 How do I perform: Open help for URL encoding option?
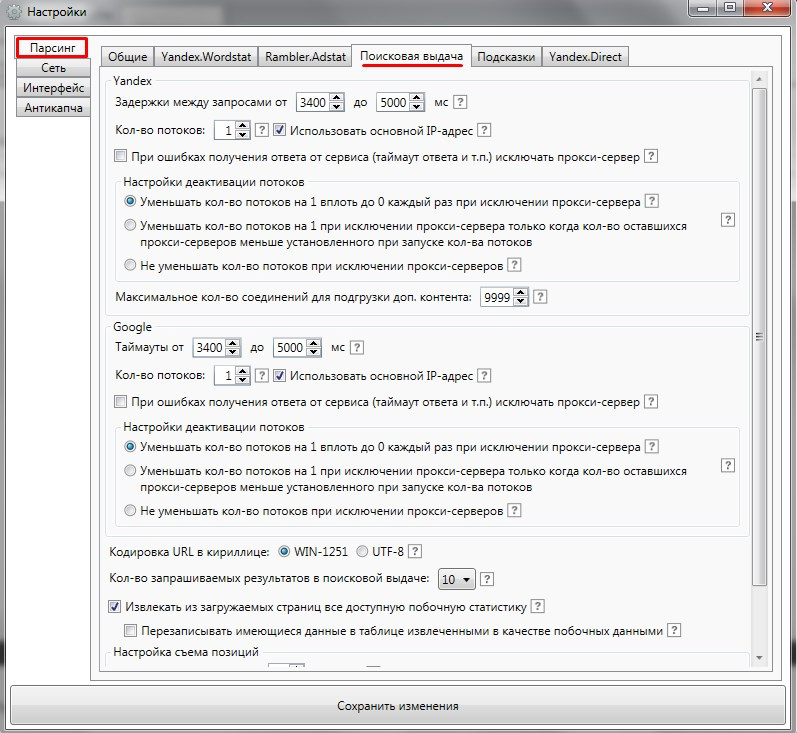coord(415,552)
